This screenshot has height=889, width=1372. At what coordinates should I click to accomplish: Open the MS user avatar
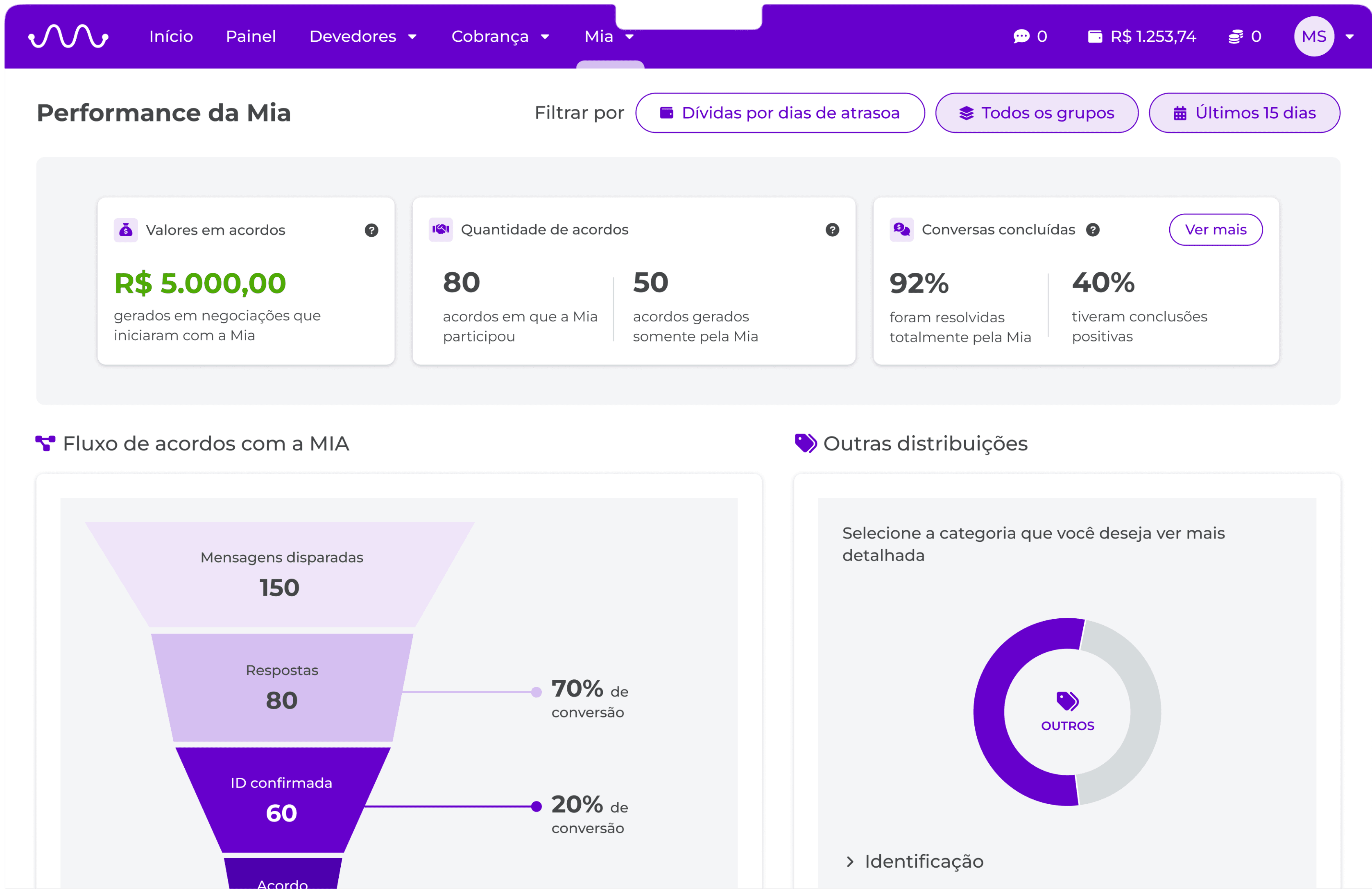[x=1314, y=36]
